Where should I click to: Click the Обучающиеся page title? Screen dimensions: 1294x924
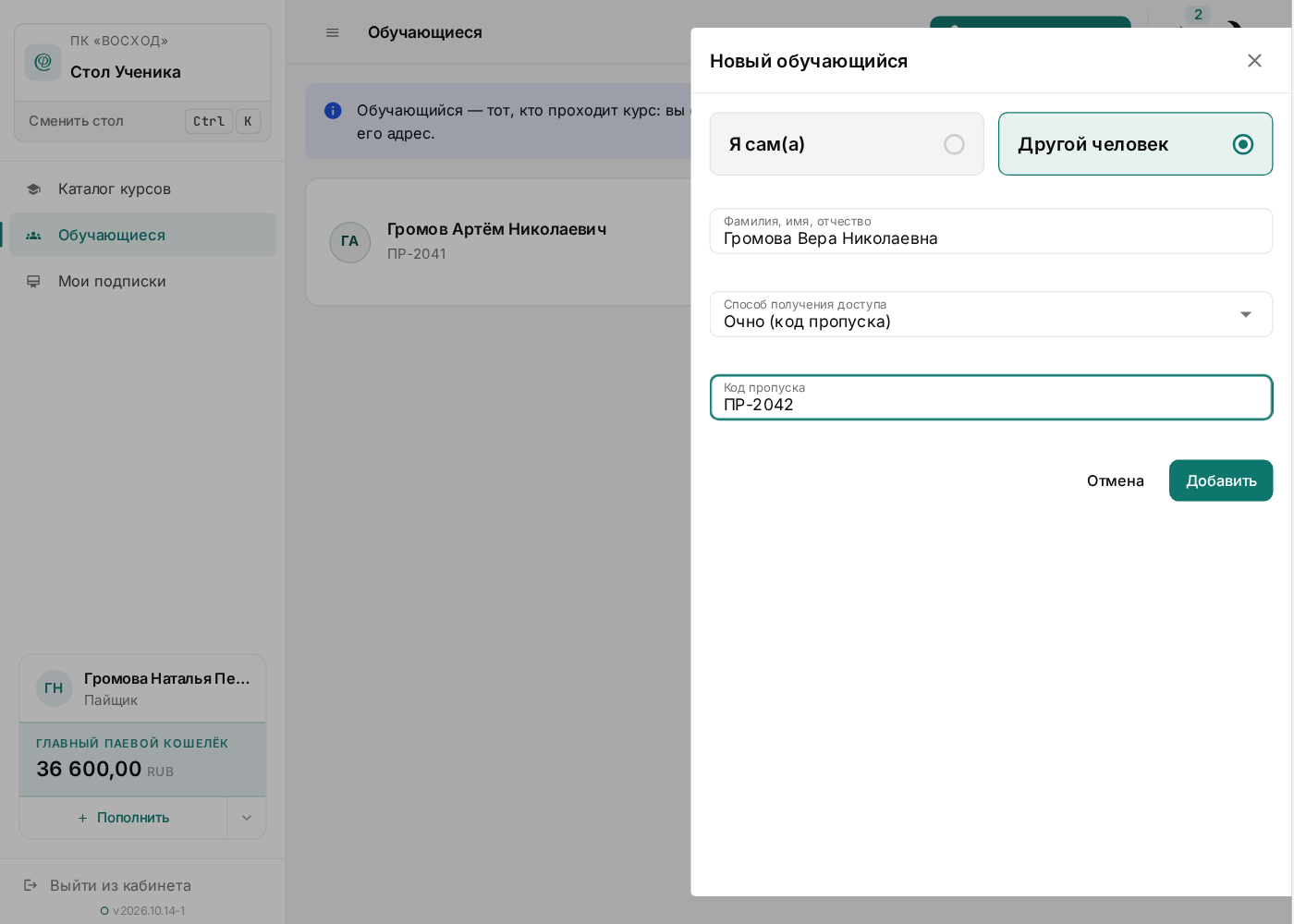coord(425,32)
